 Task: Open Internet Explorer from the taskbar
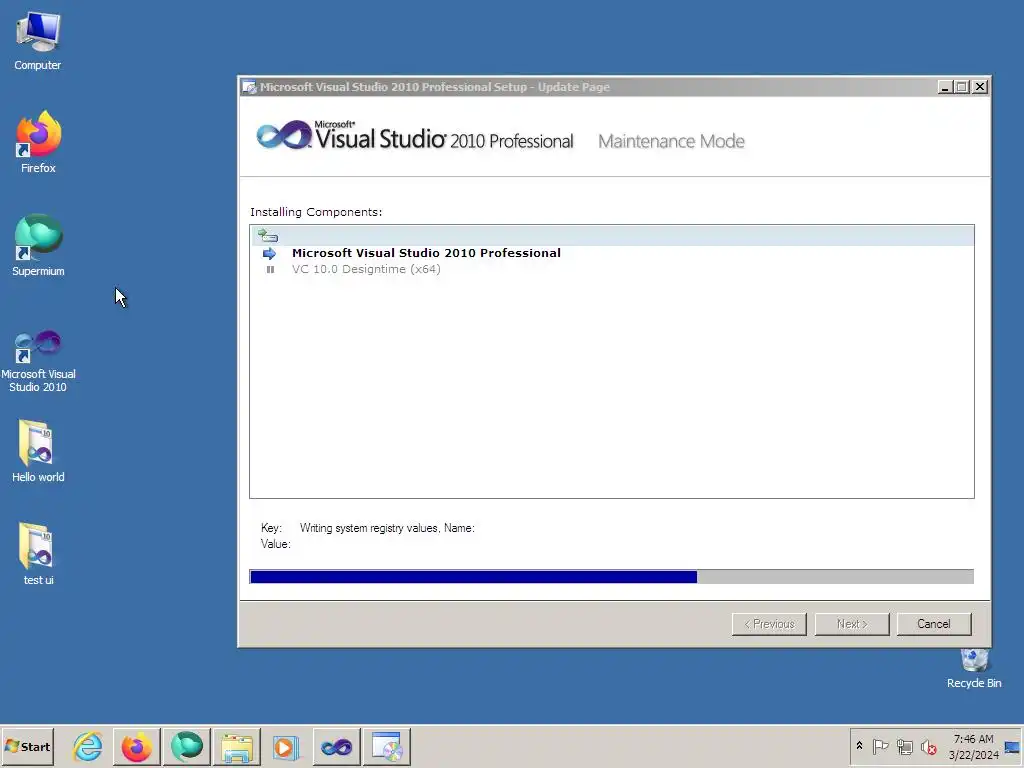(x=88, y=746)
